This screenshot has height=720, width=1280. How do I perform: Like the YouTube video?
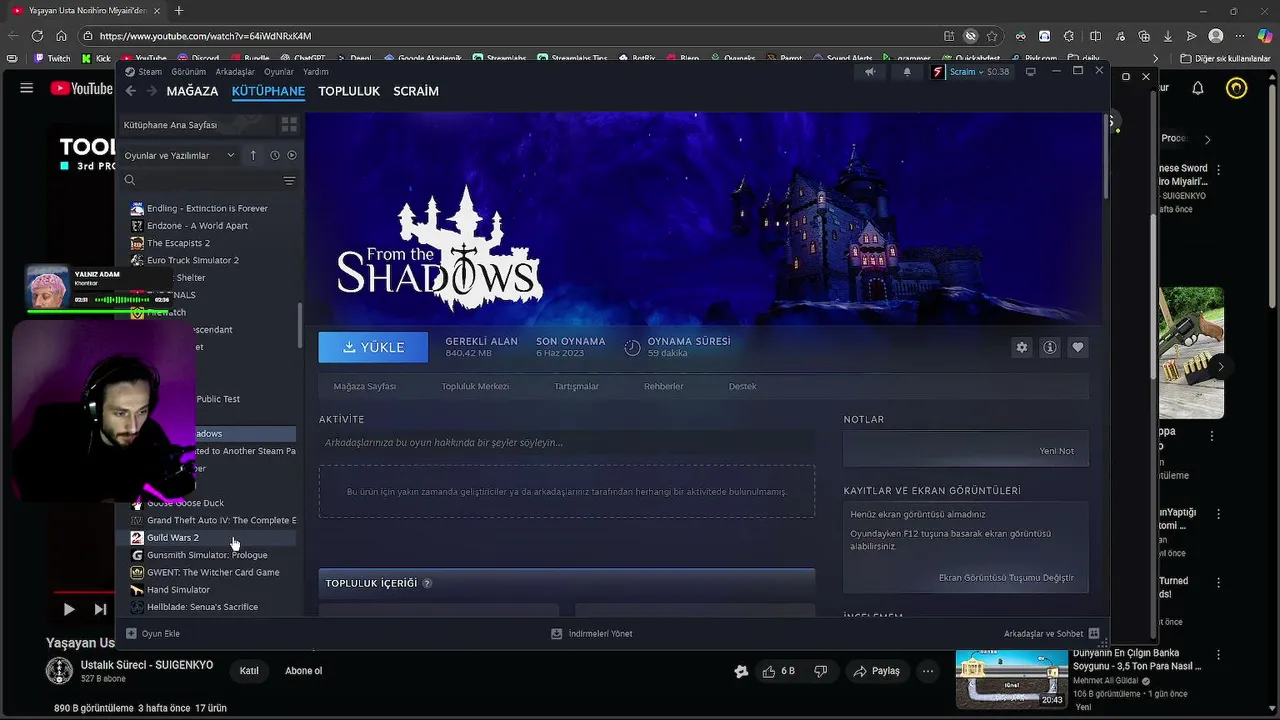(x=778, y=671)
